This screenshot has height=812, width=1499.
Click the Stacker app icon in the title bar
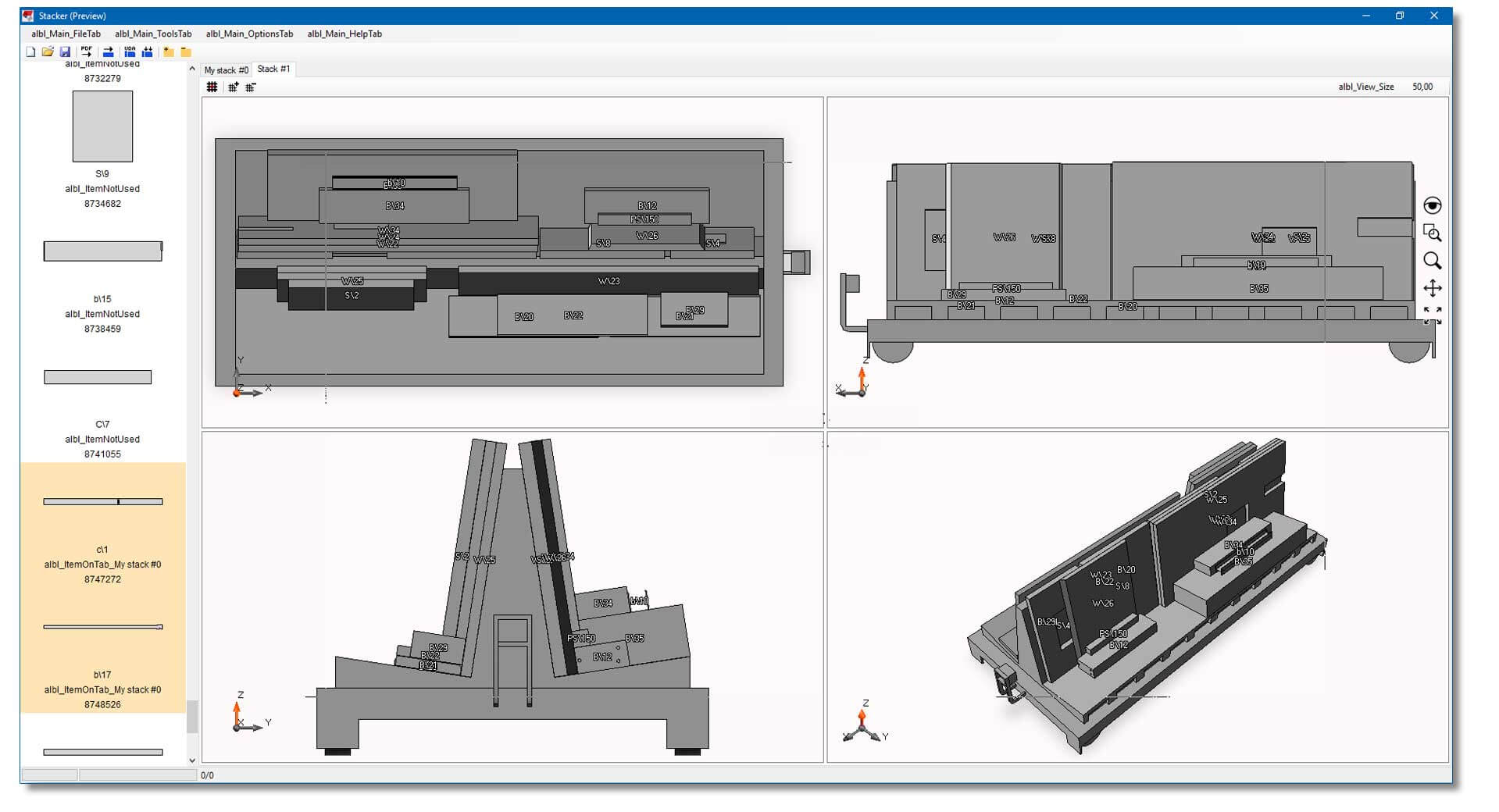(x=30, y=16)
